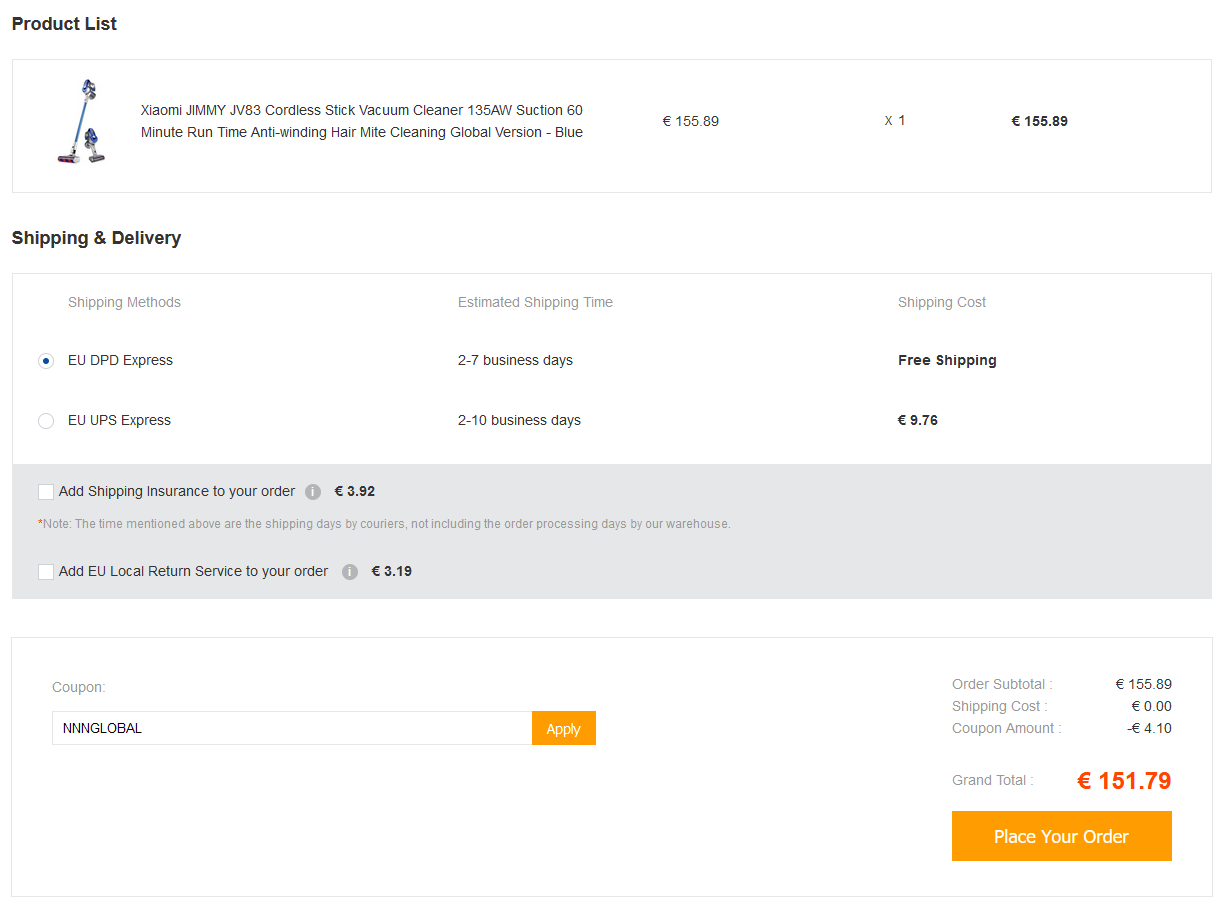Screen dimensions: 1224x914
Task: Click 'Estimated Shipping Time' column header
Action: (535, 302)
